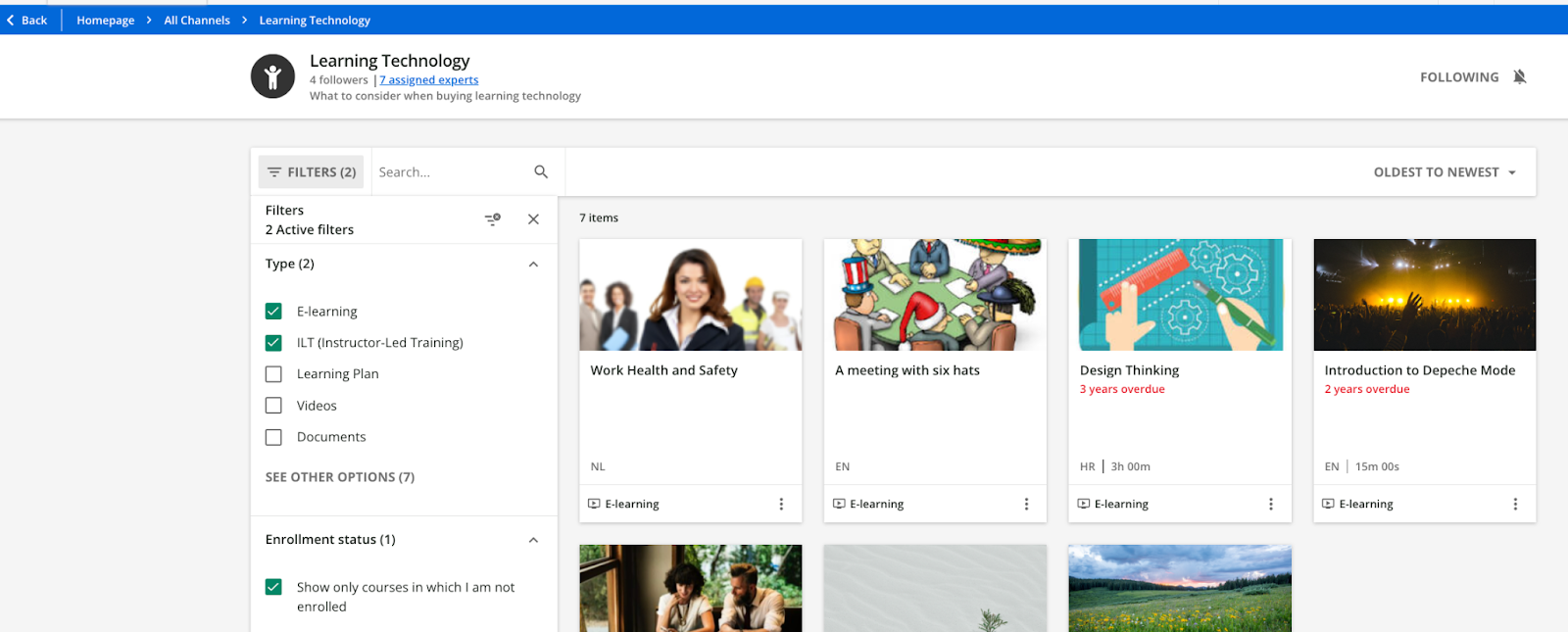Open the three-dot menu on Work Health and Safety
1568x632 pixels.
pos(781,505)
